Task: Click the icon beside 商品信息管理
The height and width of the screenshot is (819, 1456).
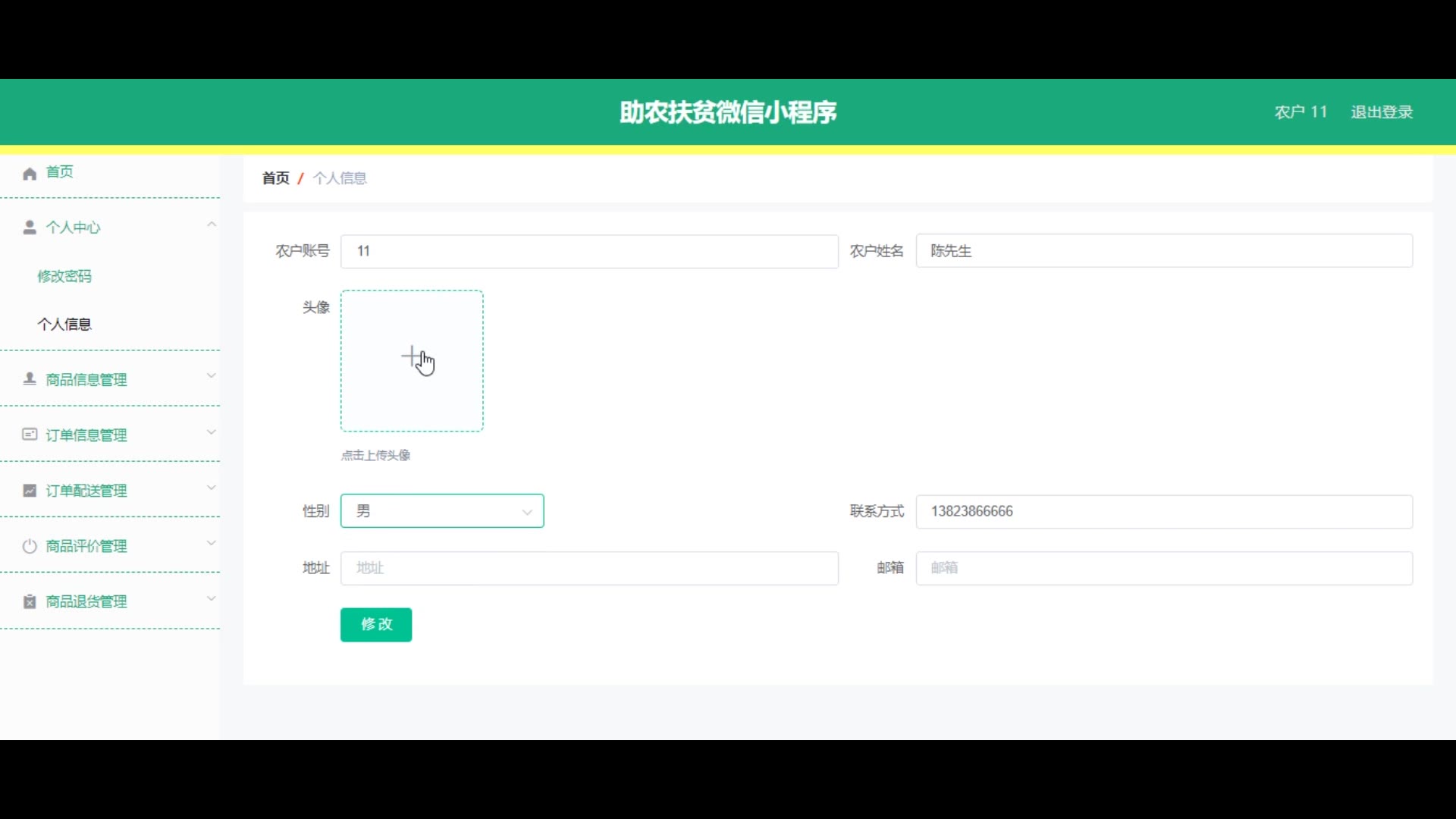Action: pos(30,379)
